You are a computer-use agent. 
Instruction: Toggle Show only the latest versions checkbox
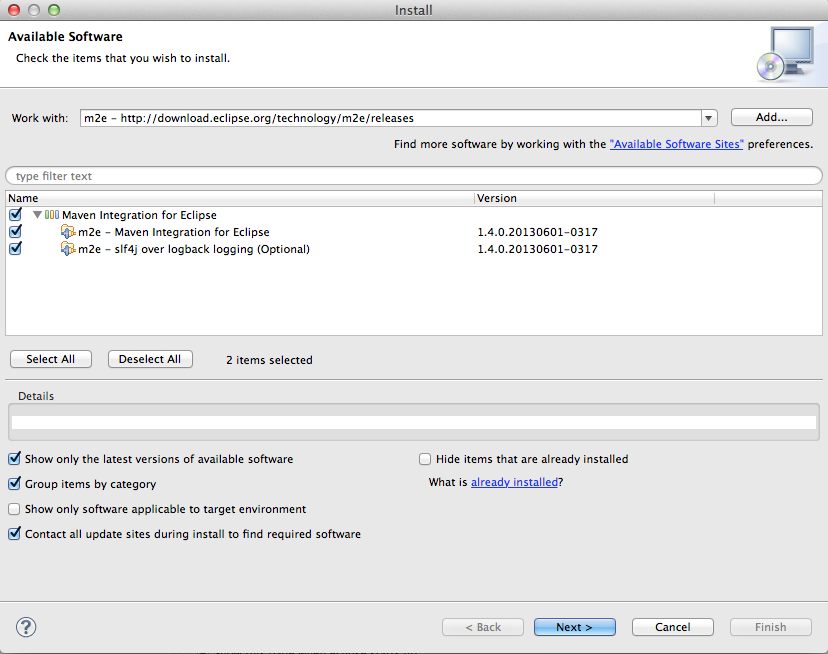14,459
